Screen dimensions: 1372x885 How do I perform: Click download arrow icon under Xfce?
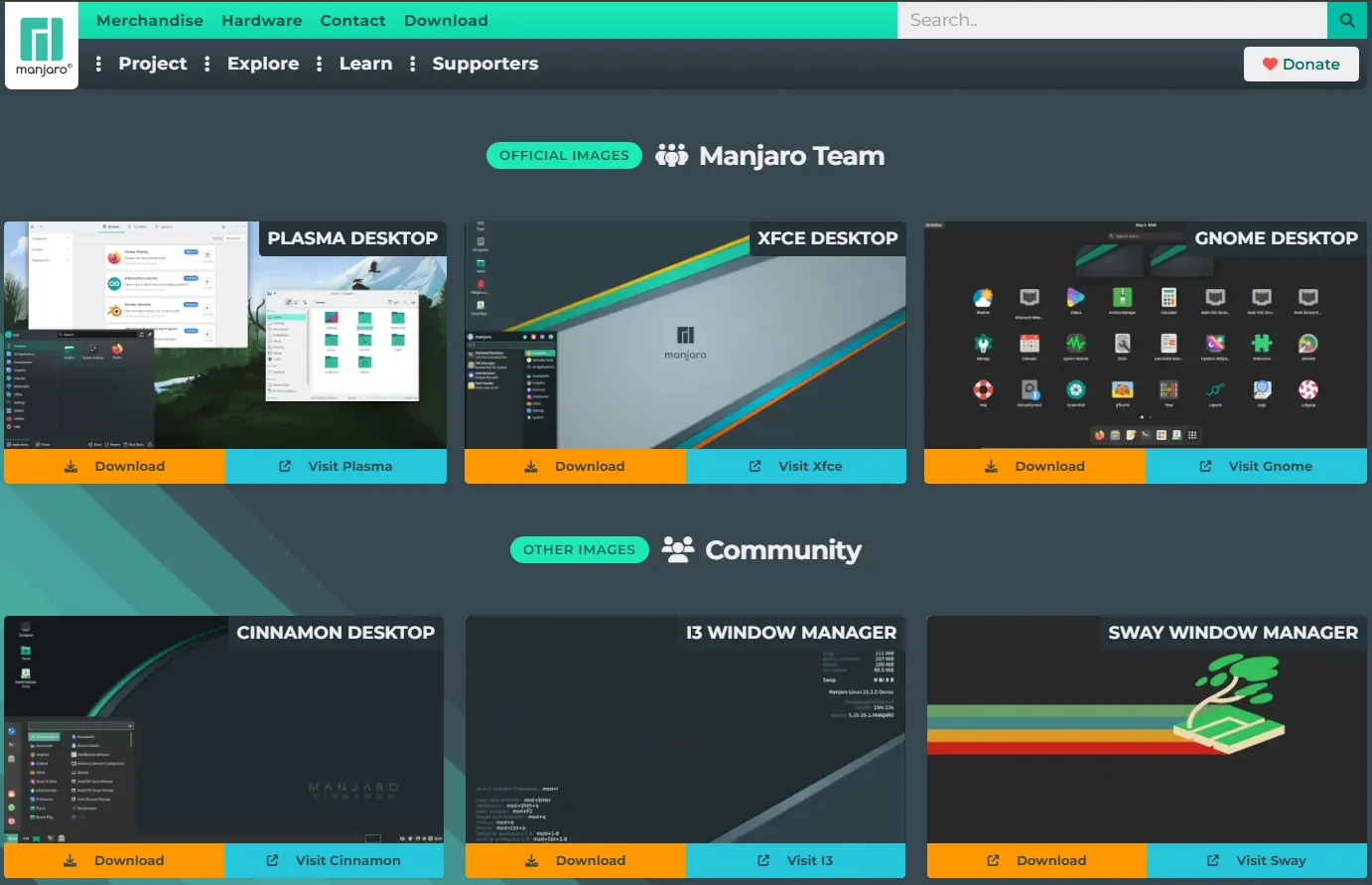click(x=531, y=466)
